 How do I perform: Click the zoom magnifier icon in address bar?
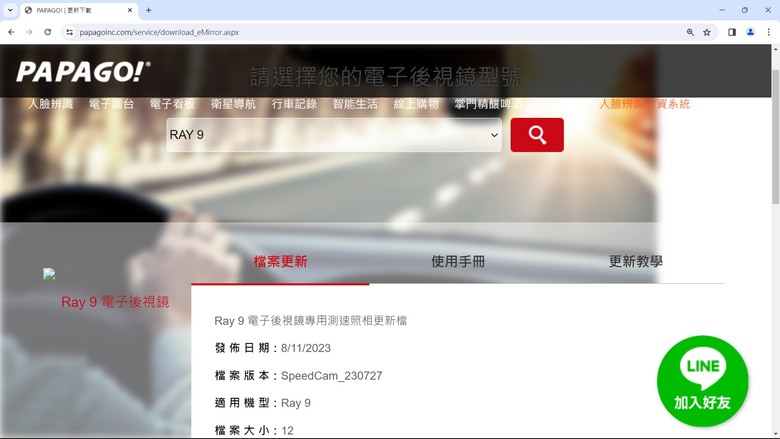coord(690,32)
